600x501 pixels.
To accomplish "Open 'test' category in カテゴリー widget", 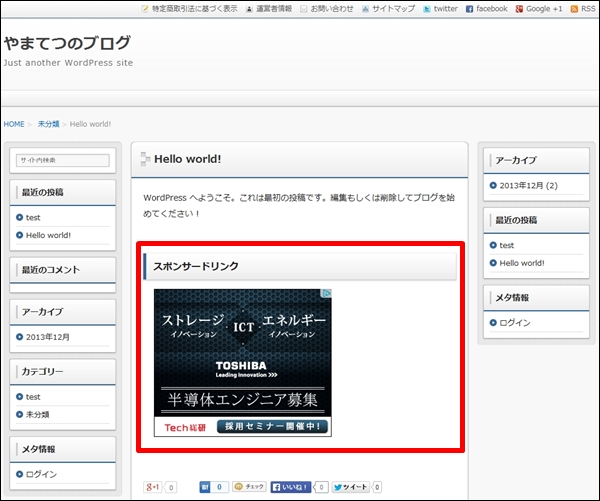I will coord(33,397).
